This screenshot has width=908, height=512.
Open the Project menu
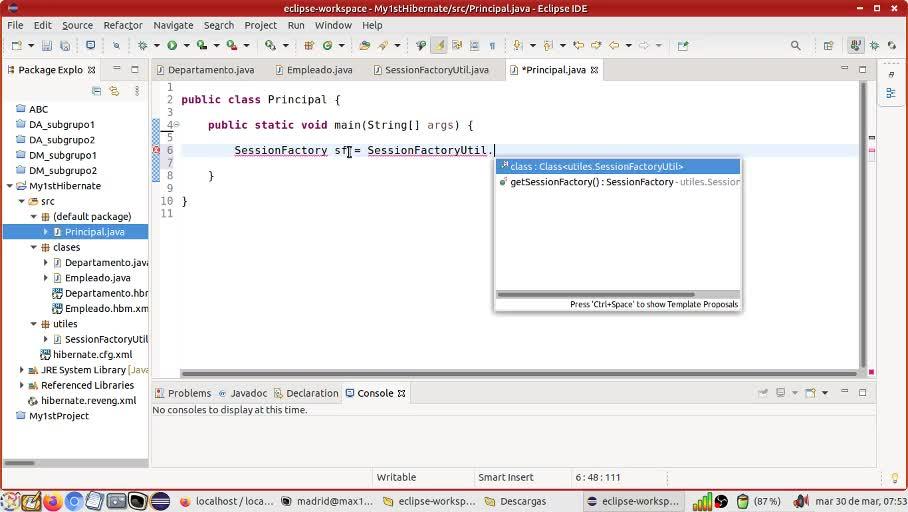pyautogui.click(x=261, y=25)
